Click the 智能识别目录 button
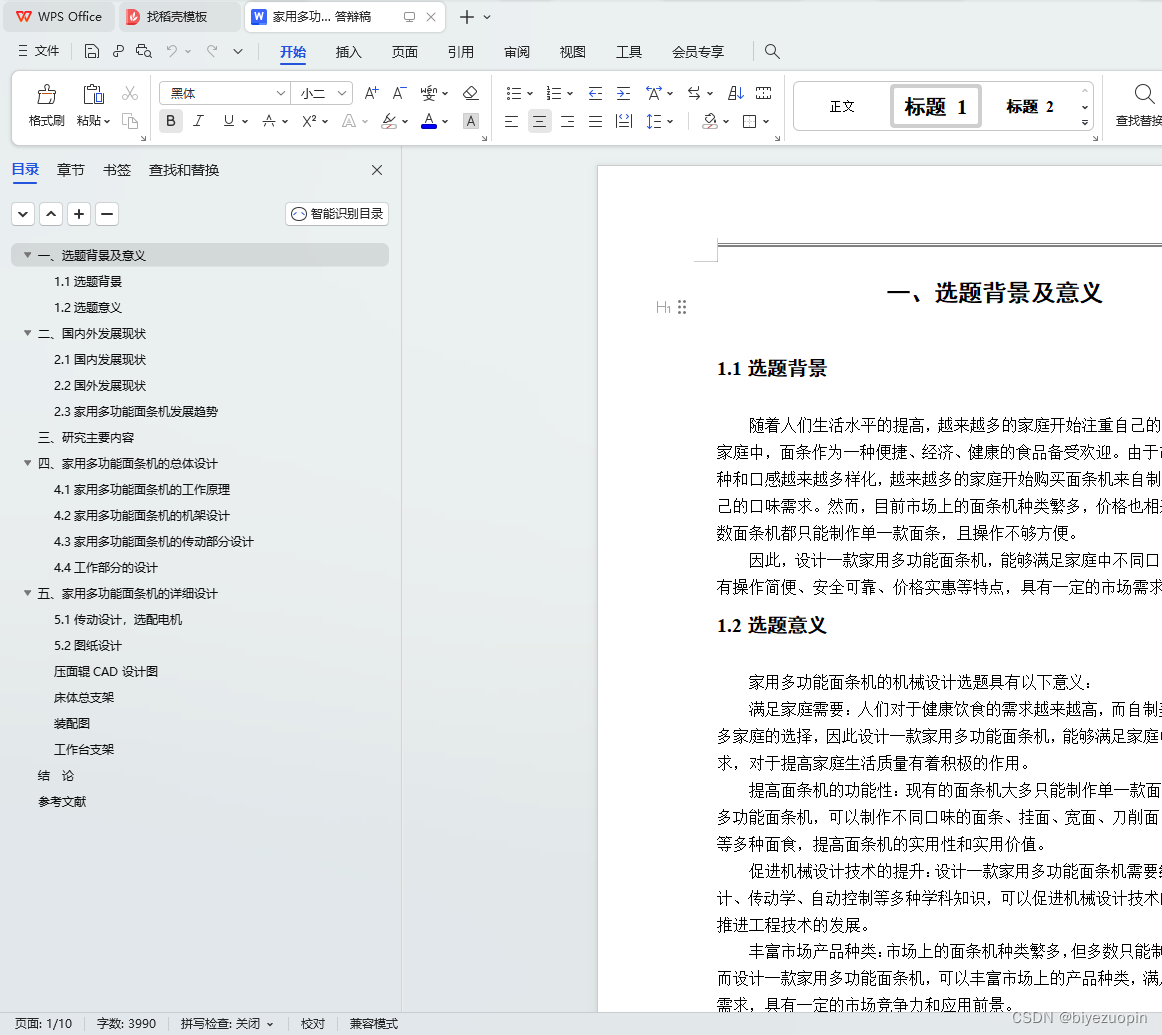The height and width of the screenshot is (1035, 1162). pyautogui.click(x=337, y=214)
